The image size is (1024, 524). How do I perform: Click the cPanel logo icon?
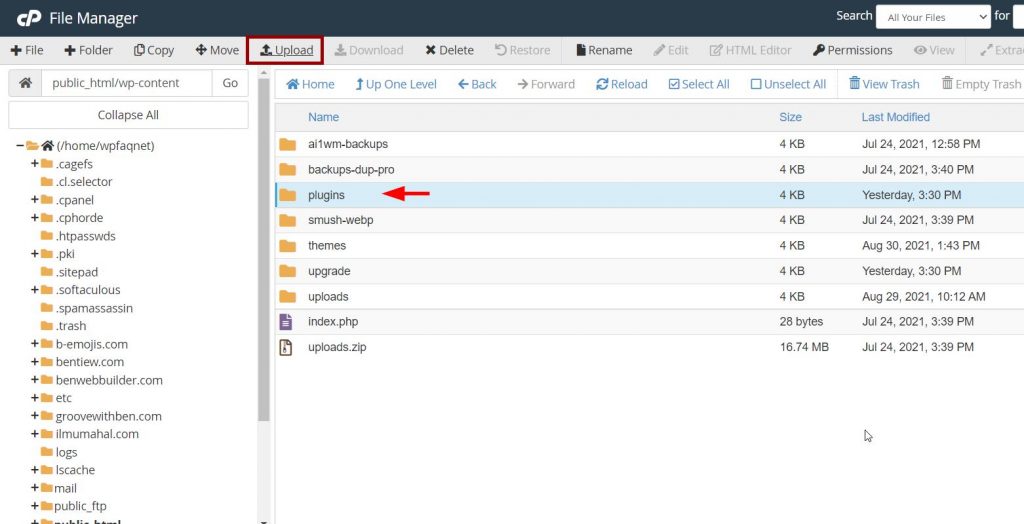coord(29,18)
